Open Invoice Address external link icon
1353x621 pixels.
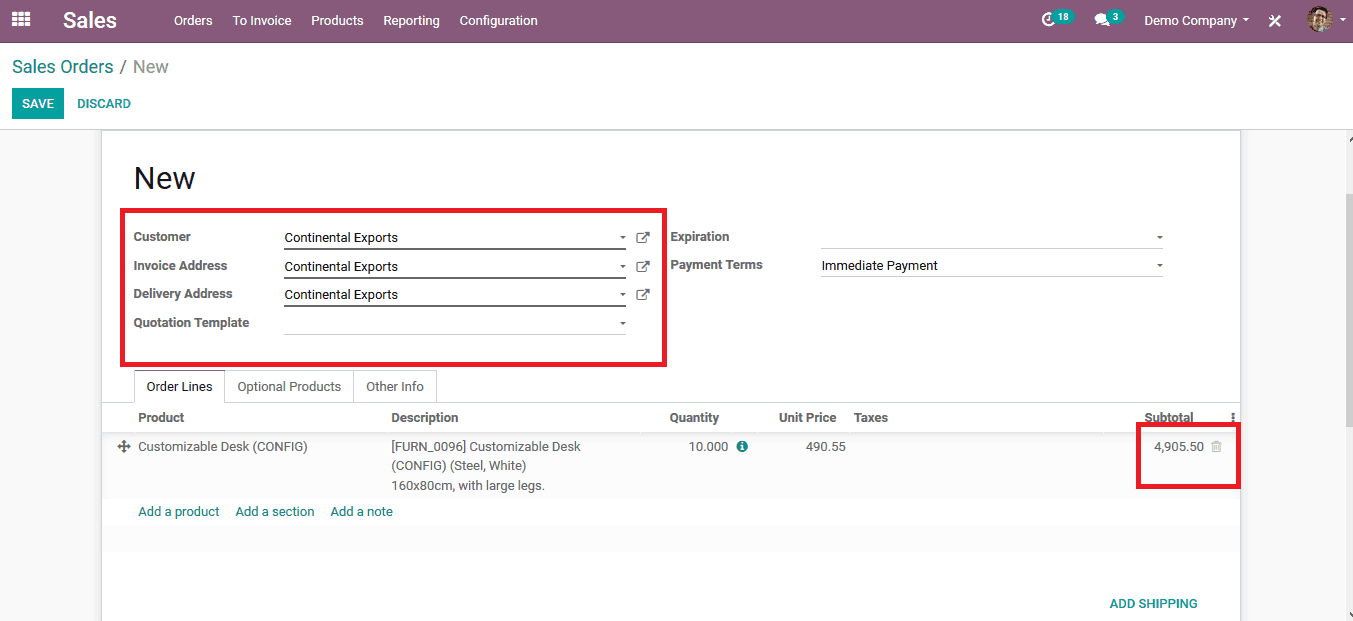(643, 266)
